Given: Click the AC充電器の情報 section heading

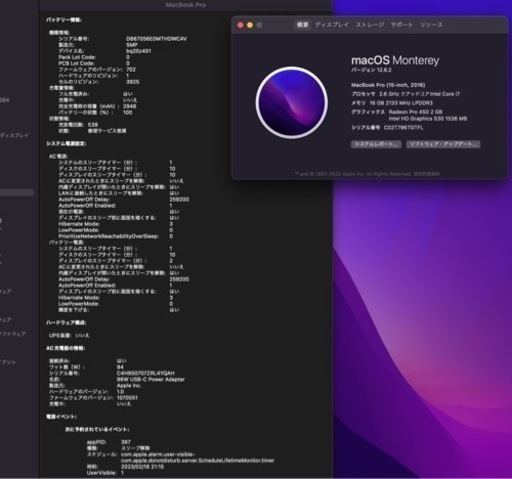Looking at the screenshot, I should tap(65, 348).
